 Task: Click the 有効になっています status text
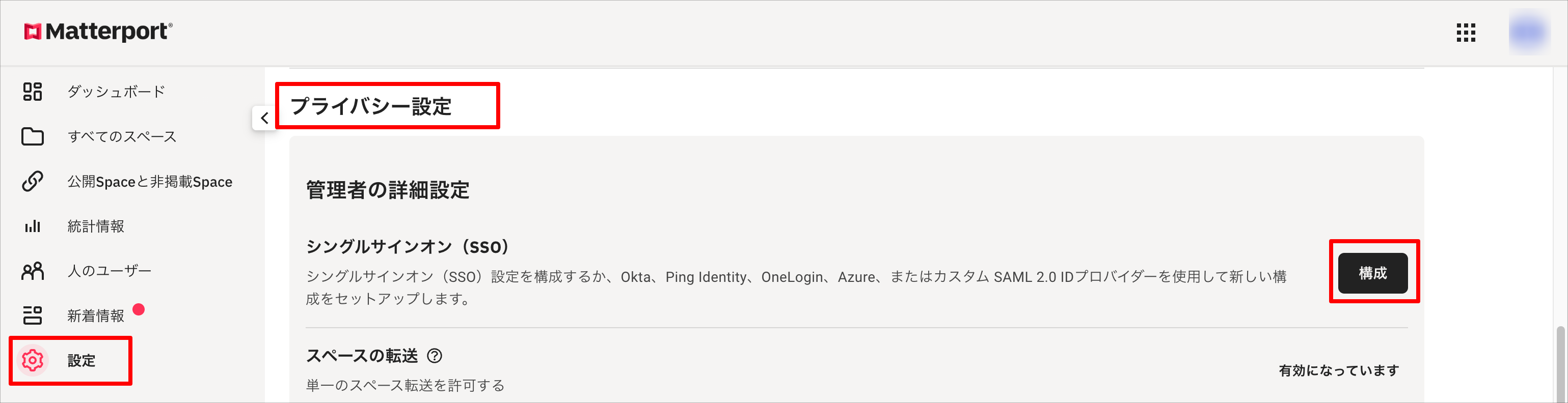(1339, 371)
